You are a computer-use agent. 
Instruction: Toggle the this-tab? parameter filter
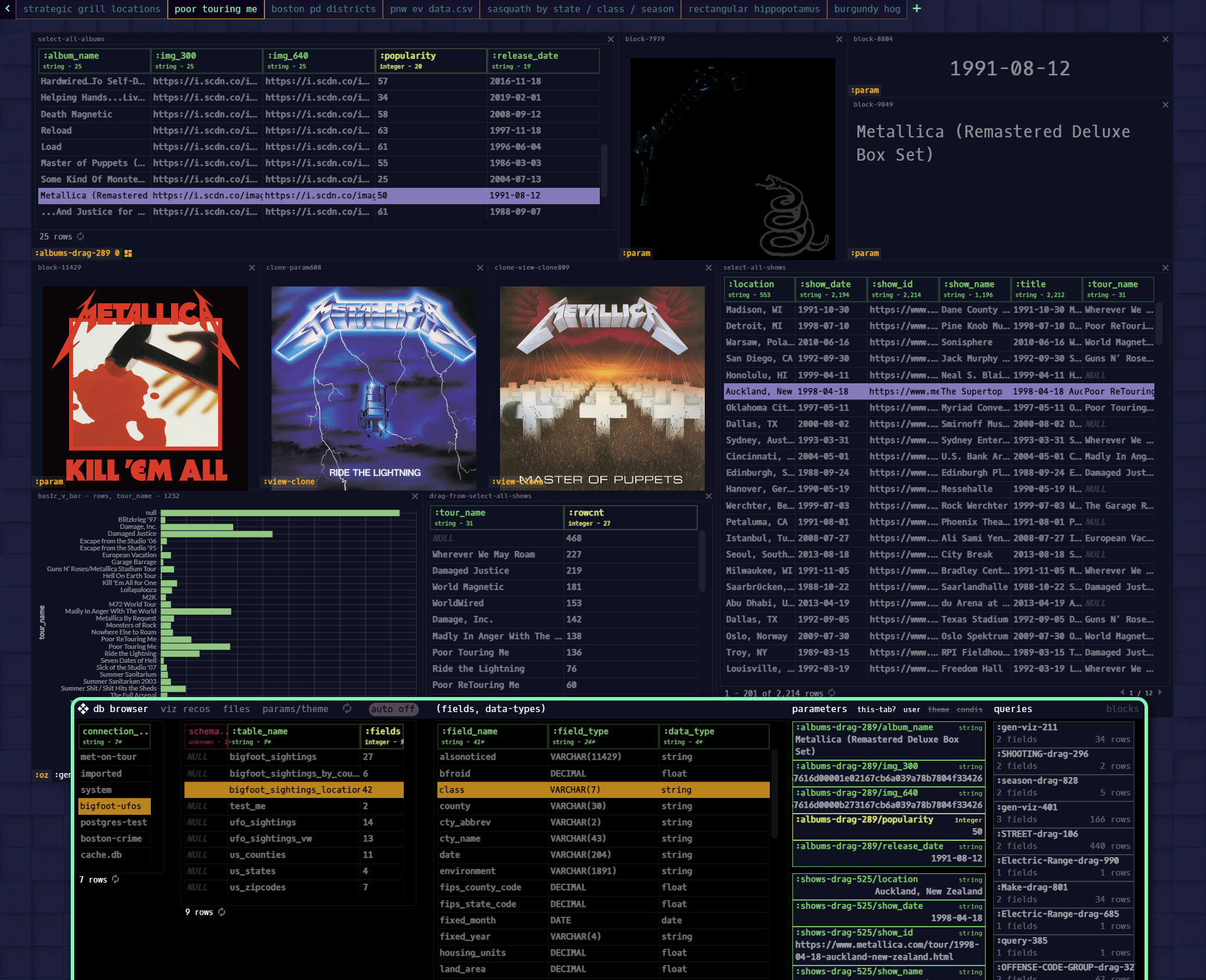pyautogui.click(x=876, y=709)
